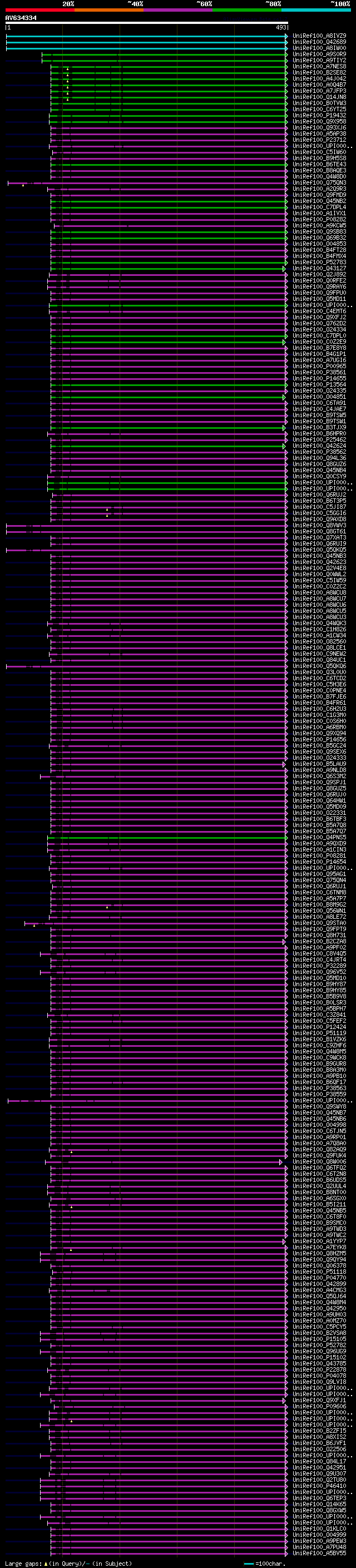Screen dimensions: 356x1568
Task: Click the green alignment bar for UniRef100_A9S0R9
Action: (x=164, y=55)
